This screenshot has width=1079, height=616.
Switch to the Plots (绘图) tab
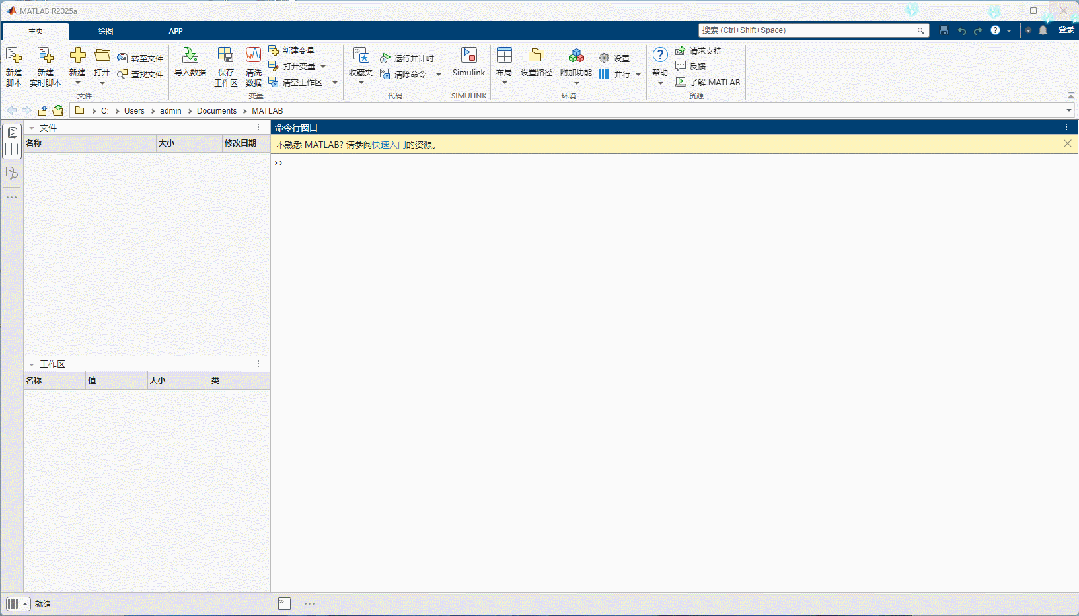pyautogui.click(x=105, y=31)
